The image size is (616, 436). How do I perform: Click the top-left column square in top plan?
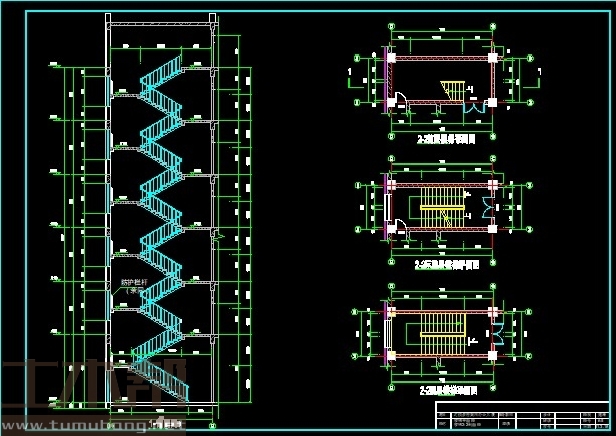393,60
